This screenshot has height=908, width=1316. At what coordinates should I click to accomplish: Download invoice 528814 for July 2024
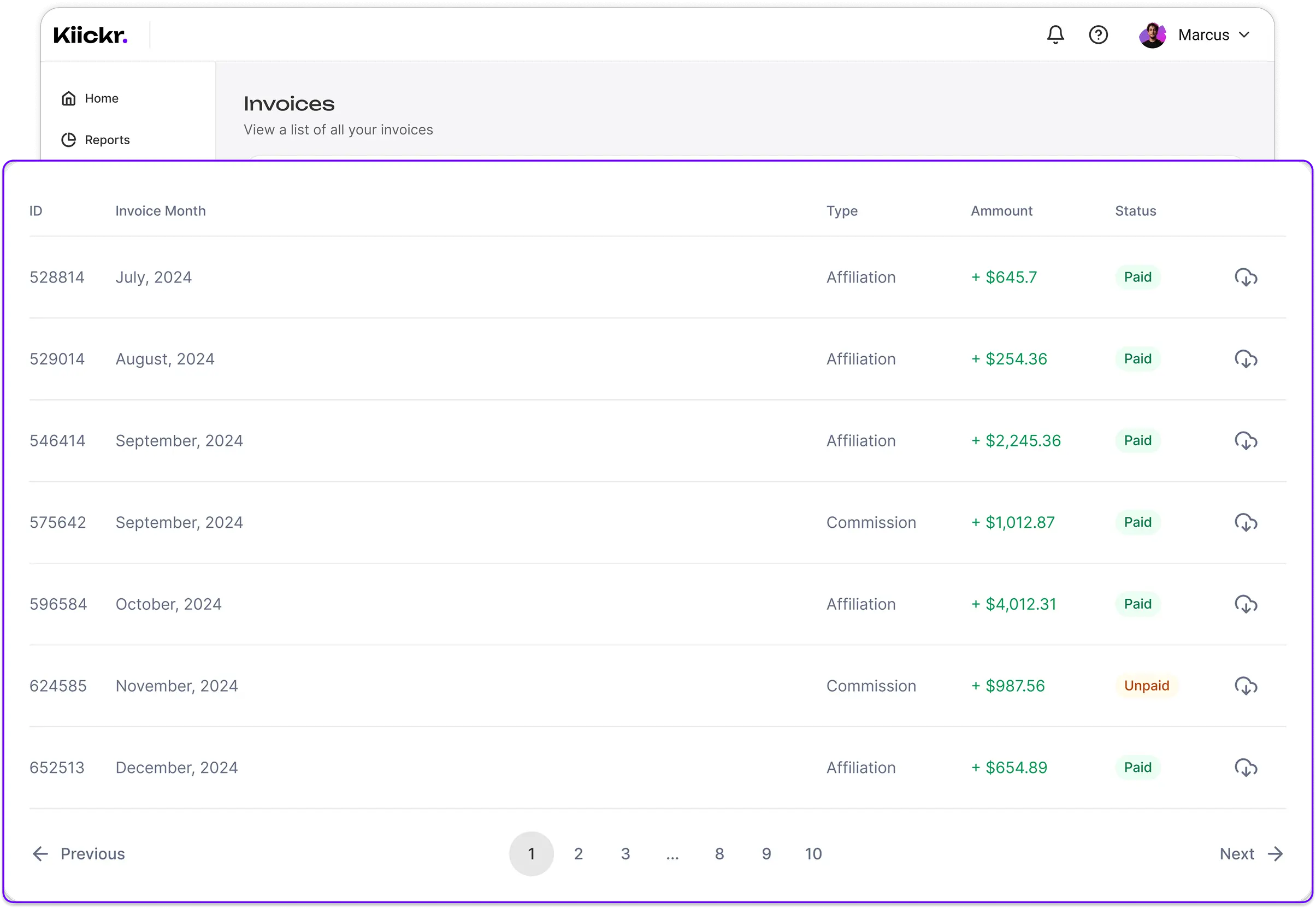tap(1246, 277)
